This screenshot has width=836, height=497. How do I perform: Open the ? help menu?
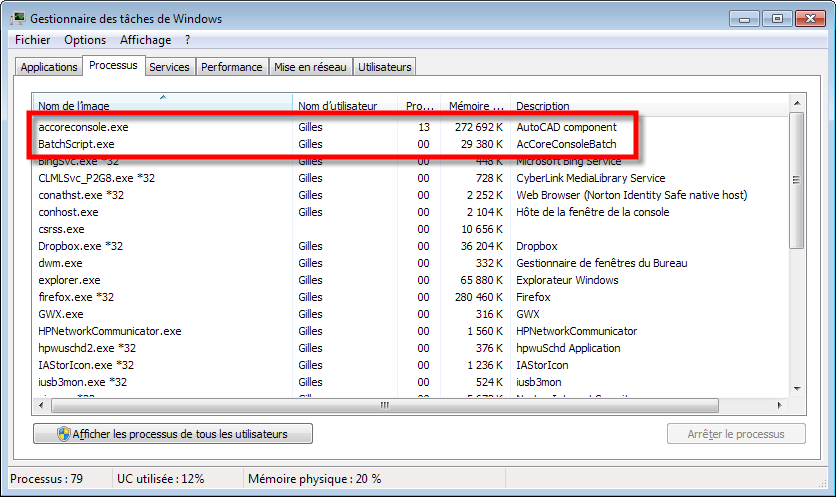click(x=188, y=40)
